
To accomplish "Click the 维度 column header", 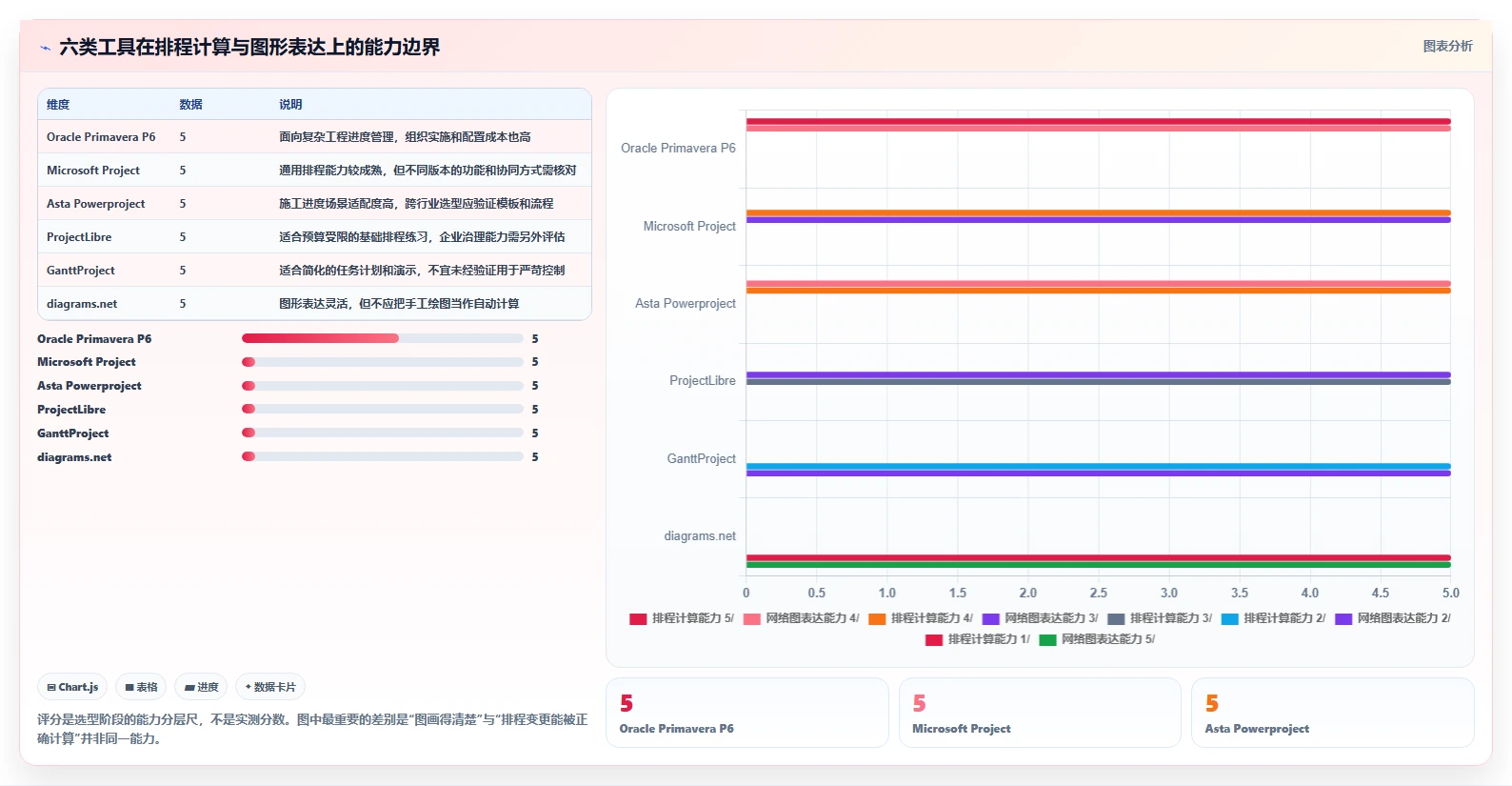I will (x=58, y=105).
